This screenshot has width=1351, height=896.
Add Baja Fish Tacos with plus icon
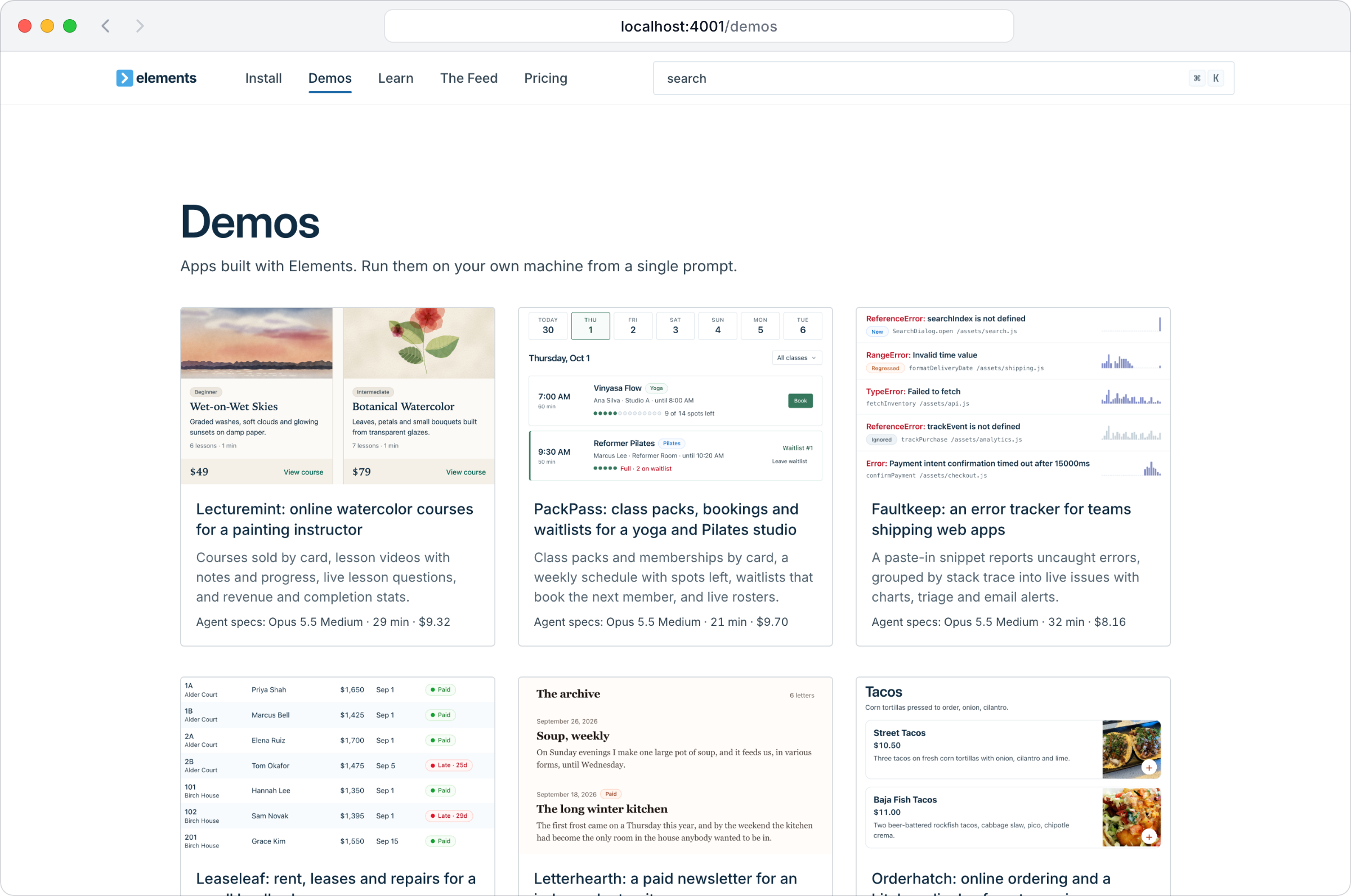[1149, 836]
